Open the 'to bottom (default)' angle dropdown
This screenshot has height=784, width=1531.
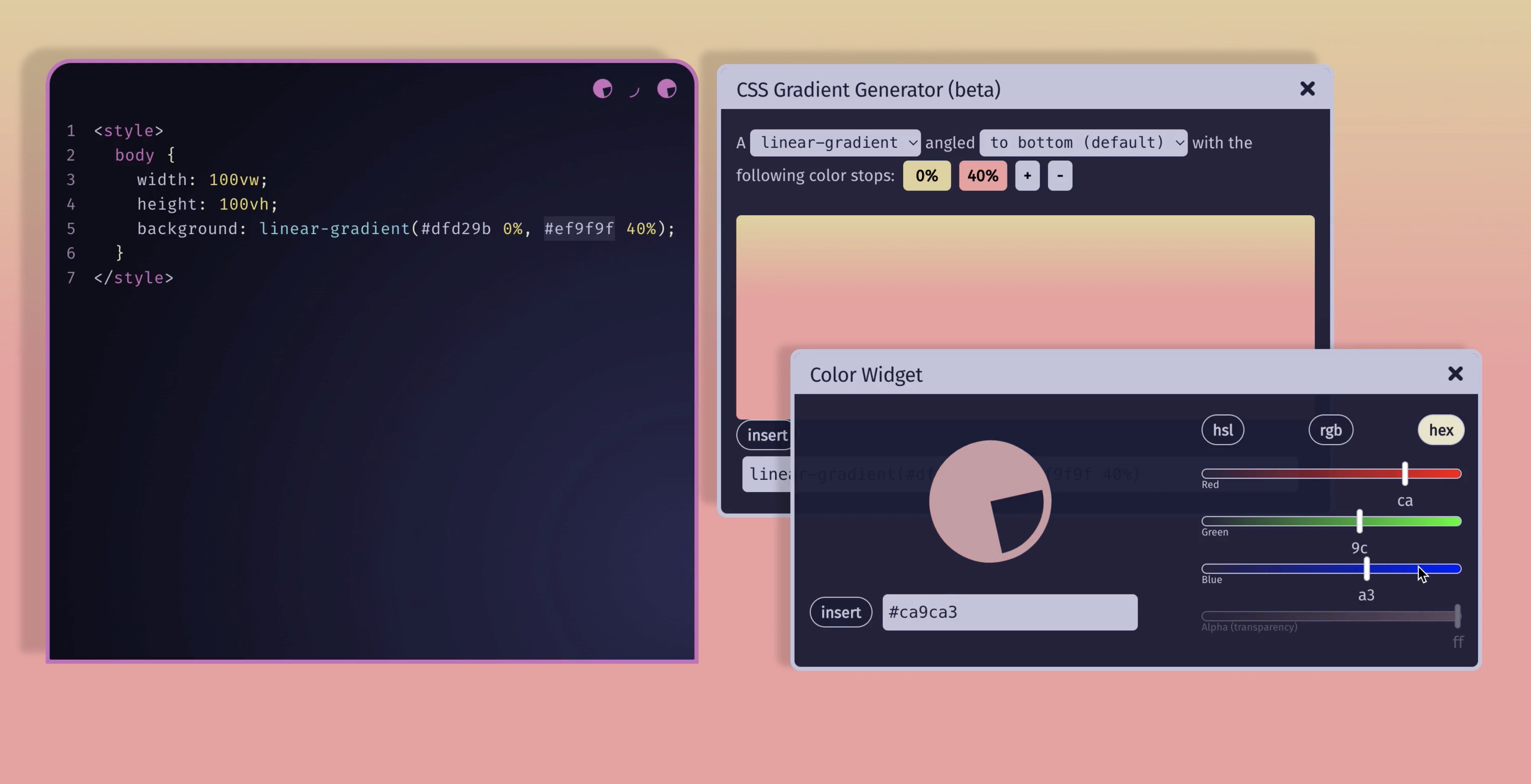[x=1083, y=143]
